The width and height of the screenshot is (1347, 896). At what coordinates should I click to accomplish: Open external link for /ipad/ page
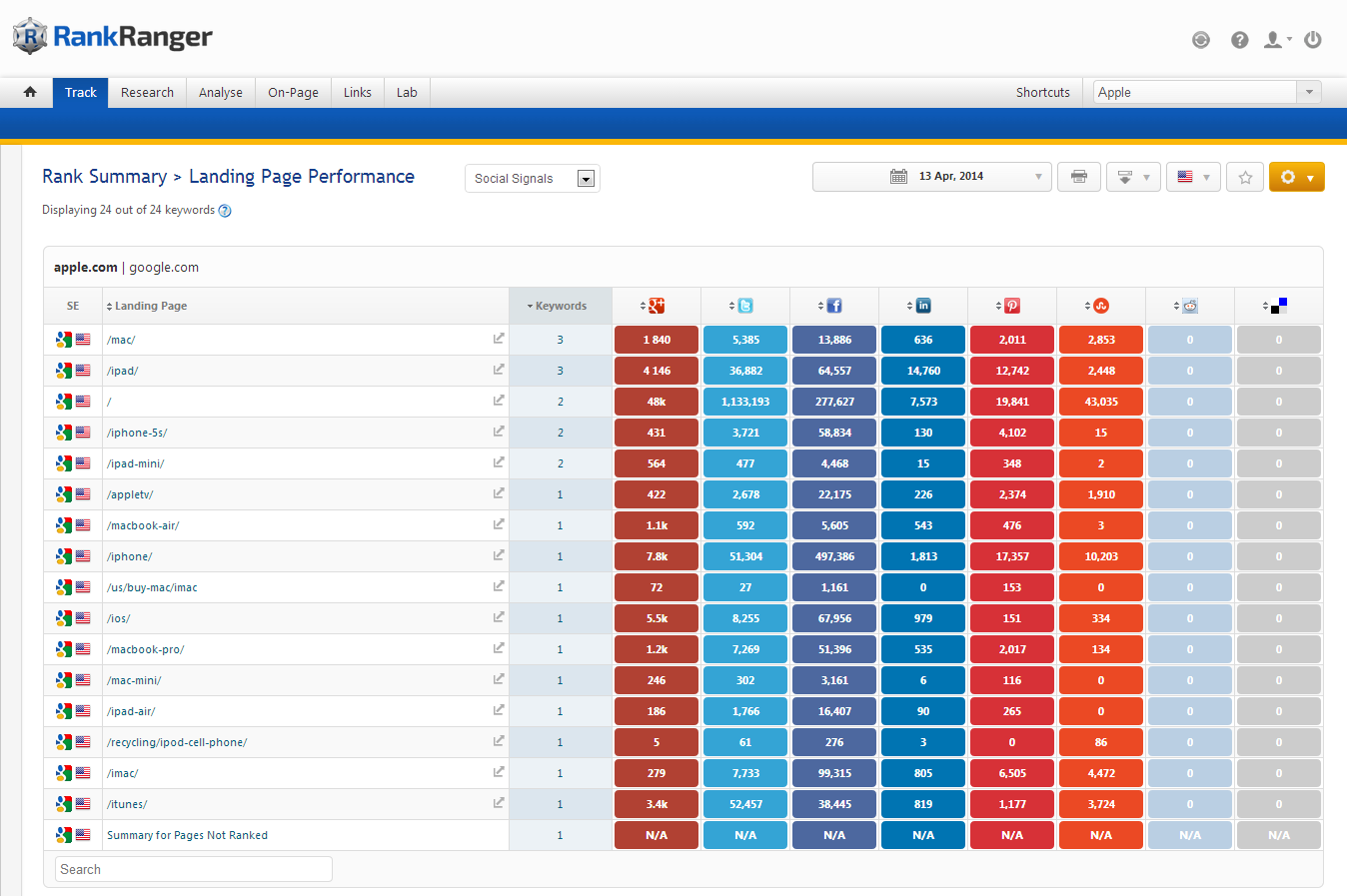pos(498,370)
